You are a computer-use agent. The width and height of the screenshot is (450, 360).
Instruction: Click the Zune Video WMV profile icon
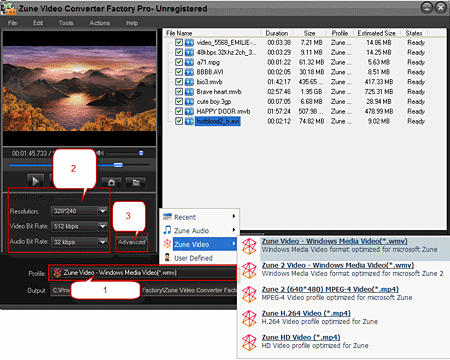click(249, 246)
